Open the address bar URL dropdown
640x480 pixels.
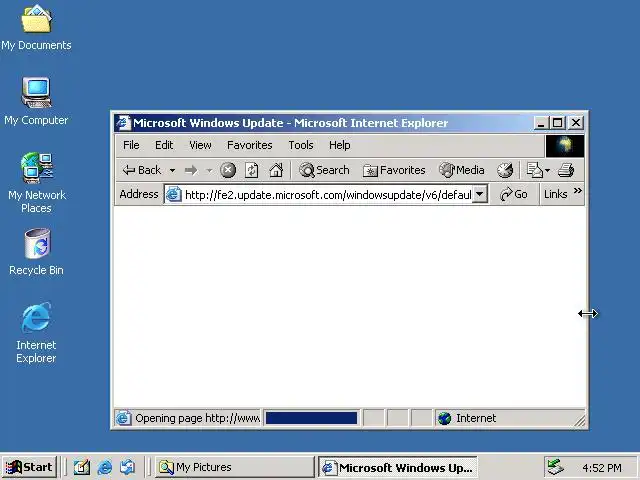[480, 194]
